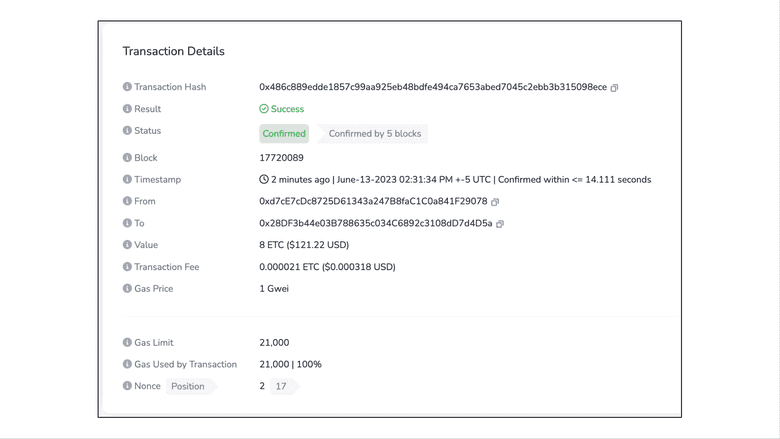780x439 pixels.
Task: Open block number 17720089
Action: [281, 158]
